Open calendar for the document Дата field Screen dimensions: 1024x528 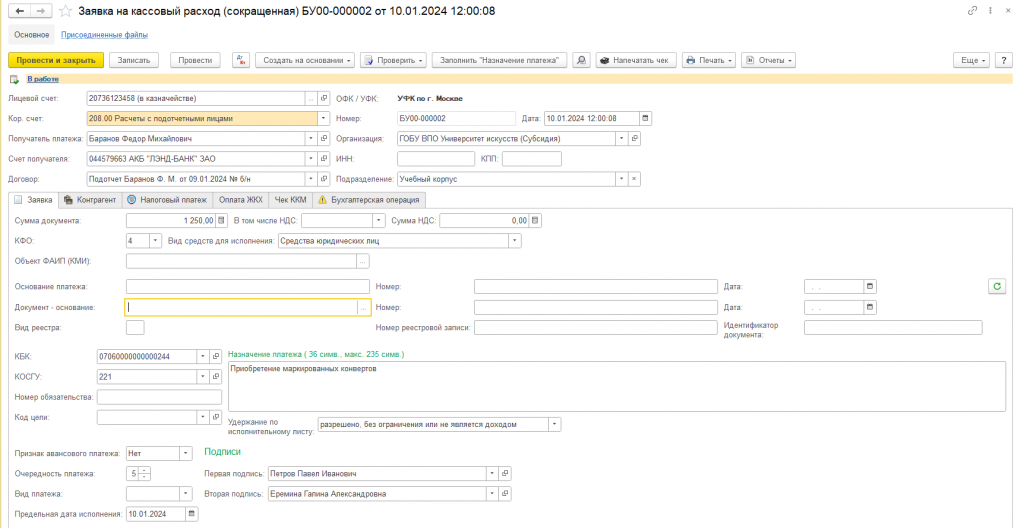tap(645, 118)
